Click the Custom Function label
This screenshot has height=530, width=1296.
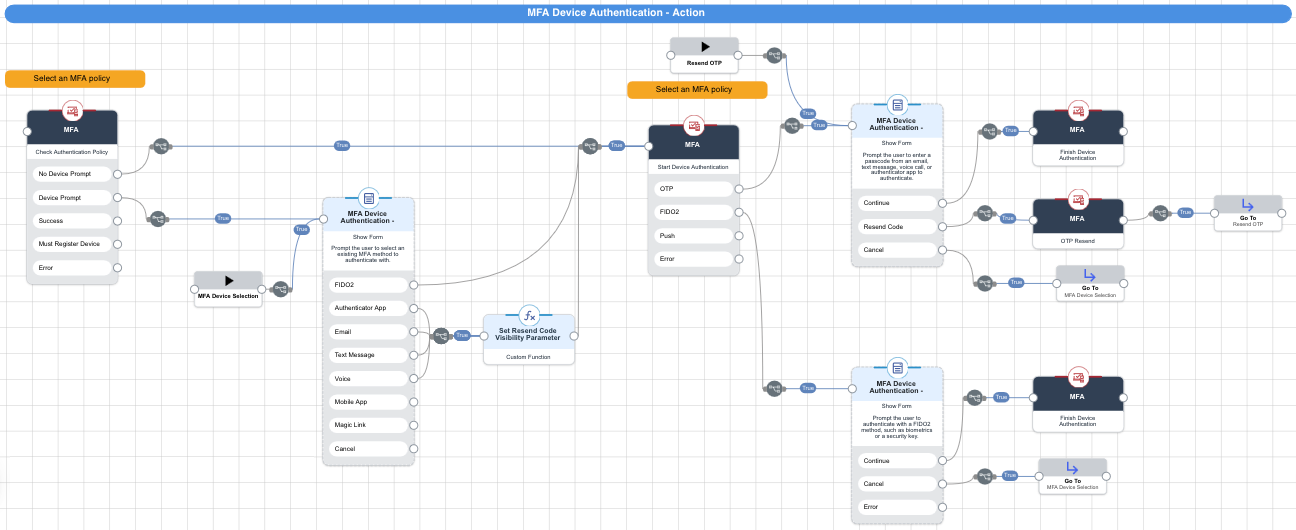[x=528, y=356]
